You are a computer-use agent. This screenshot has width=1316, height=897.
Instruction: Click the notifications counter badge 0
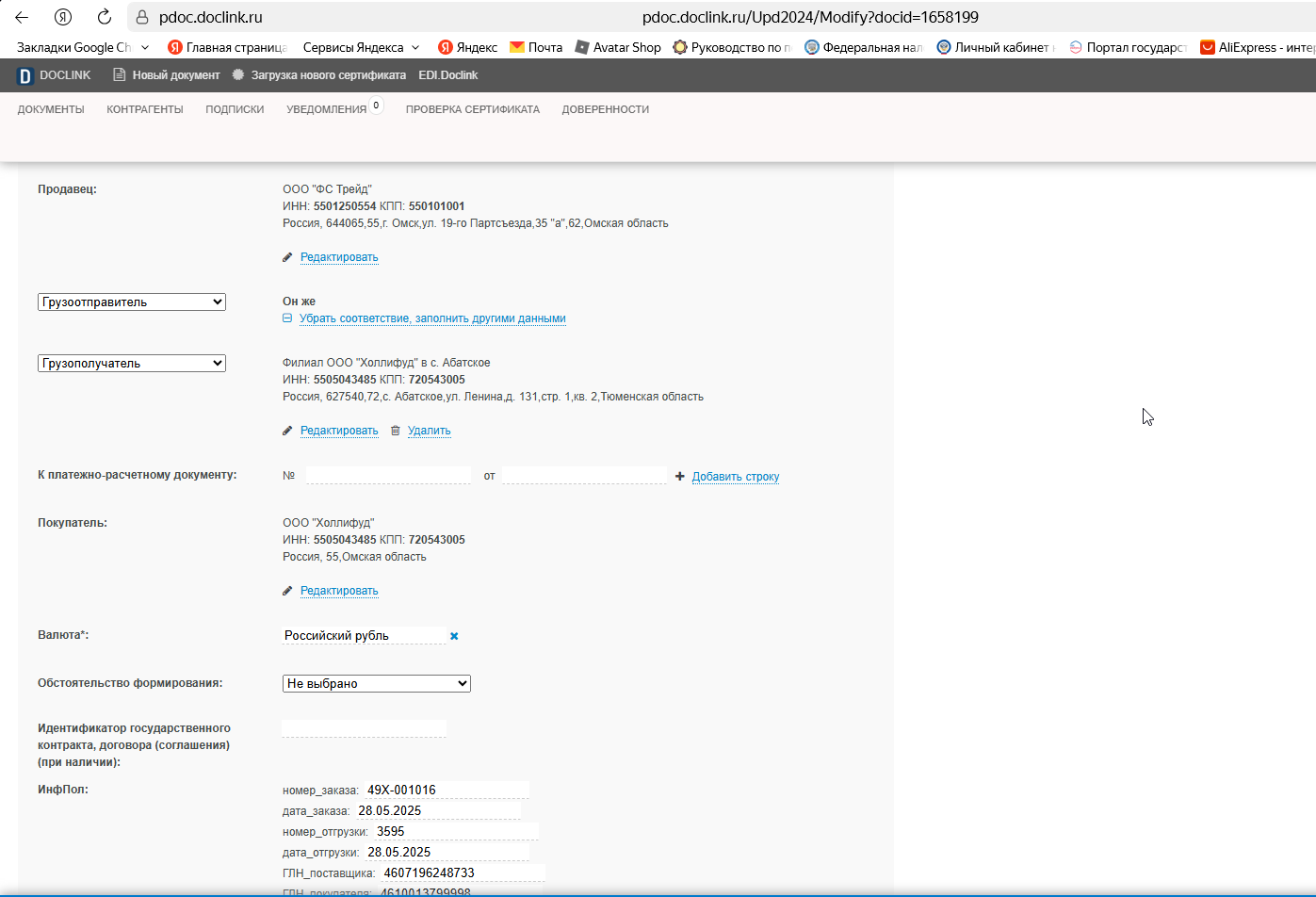(x=376, y=106)
